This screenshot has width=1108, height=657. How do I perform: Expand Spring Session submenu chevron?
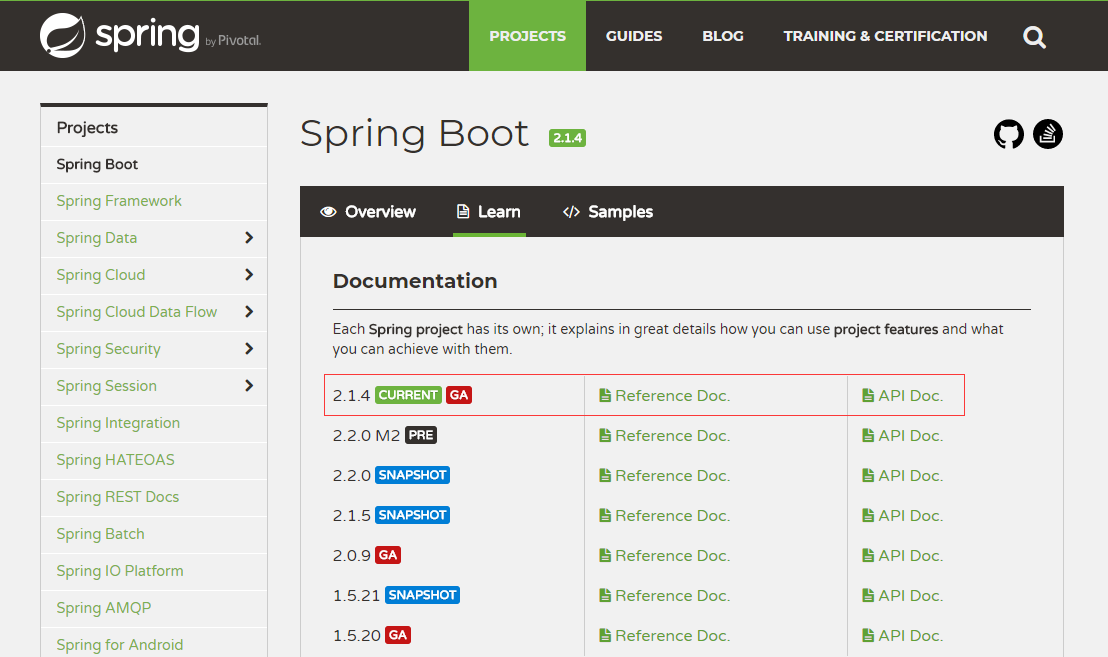point(249,386)
